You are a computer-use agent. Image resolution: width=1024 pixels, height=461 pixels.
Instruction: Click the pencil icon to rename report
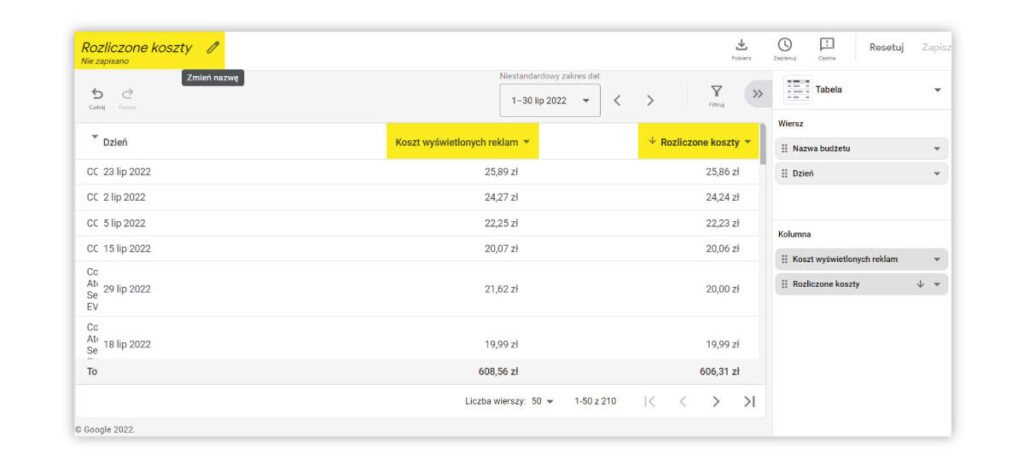point(212,47)
